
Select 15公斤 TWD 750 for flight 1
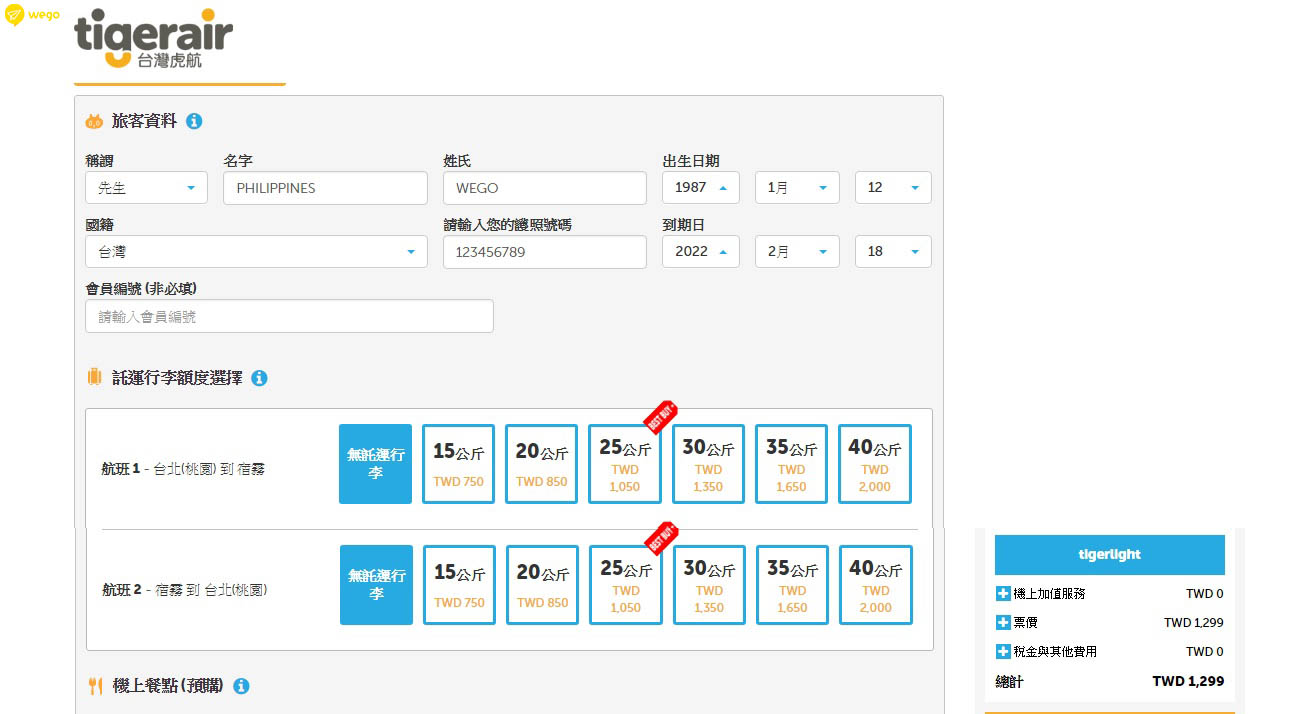[x=458, y=464]
